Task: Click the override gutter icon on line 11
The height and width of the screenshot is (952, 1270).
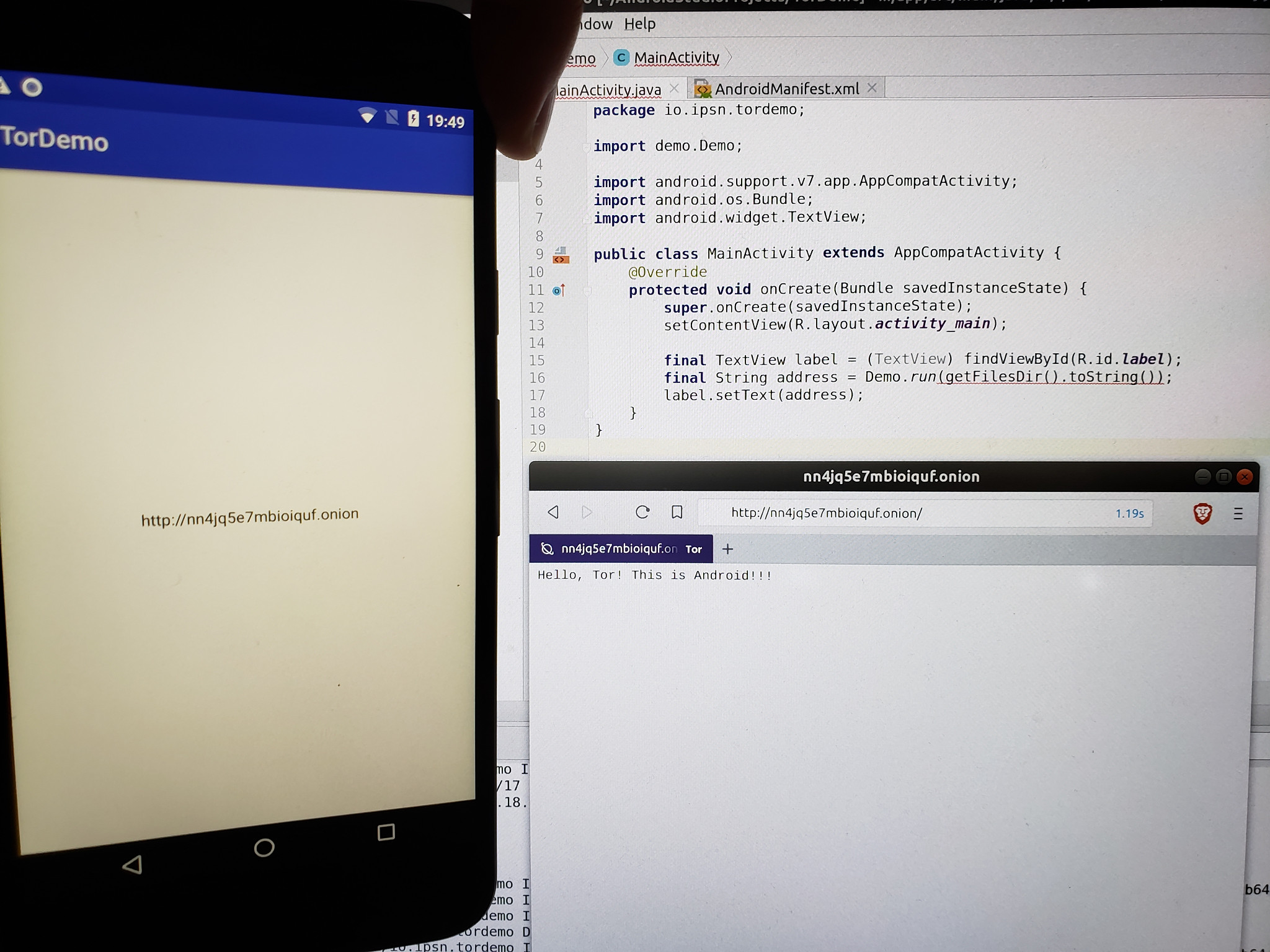Action: [558, 290]
